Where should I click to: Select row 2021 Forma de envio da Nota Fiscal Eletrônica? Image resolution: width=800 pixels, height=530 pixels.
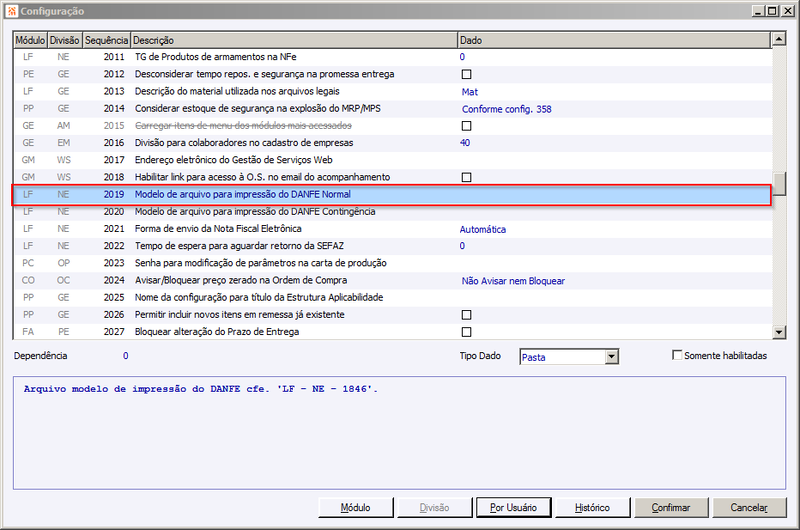[392, 229]
